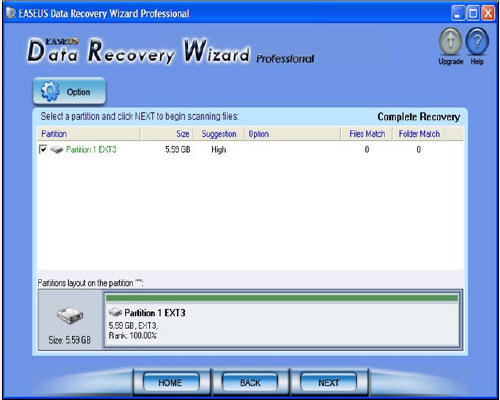Screen dimensions: 500x400
Task: Click the Folder Match column header
Action: point(419,134)
